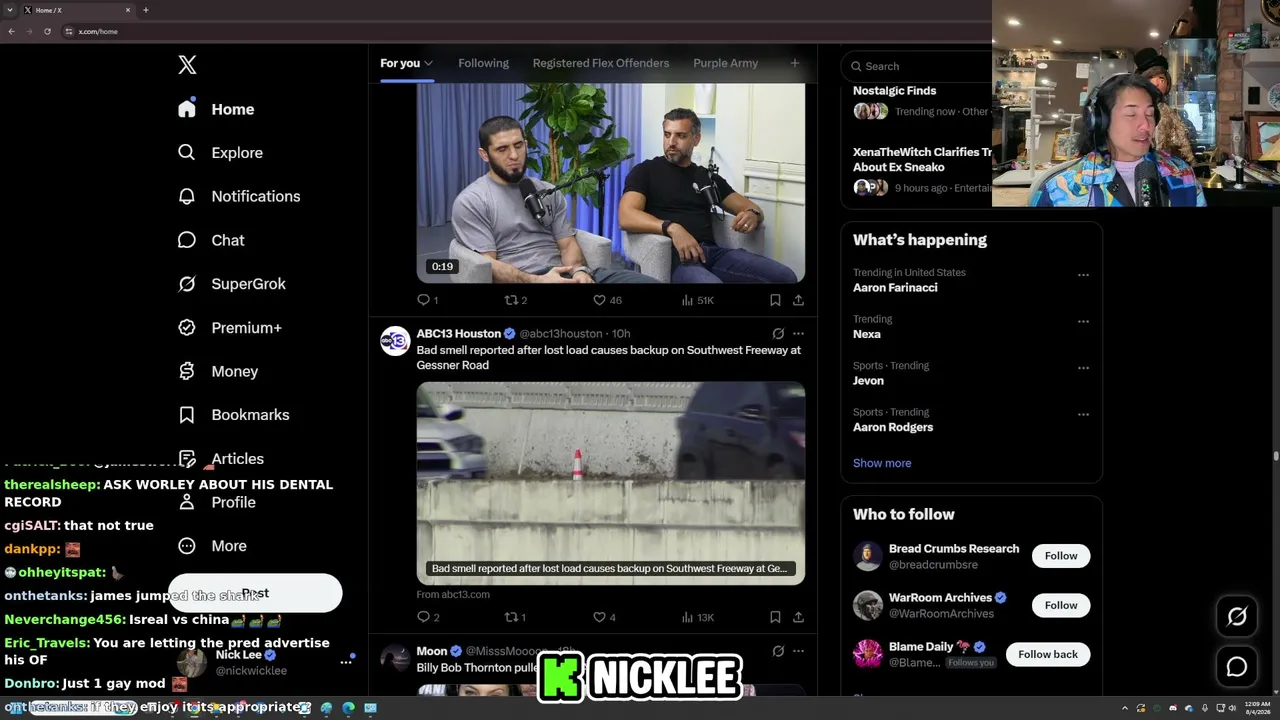The height and width of the screenshot is (720, 1280).
Task: Open the browser tab list chevron
Action: [x=9, y=10]
